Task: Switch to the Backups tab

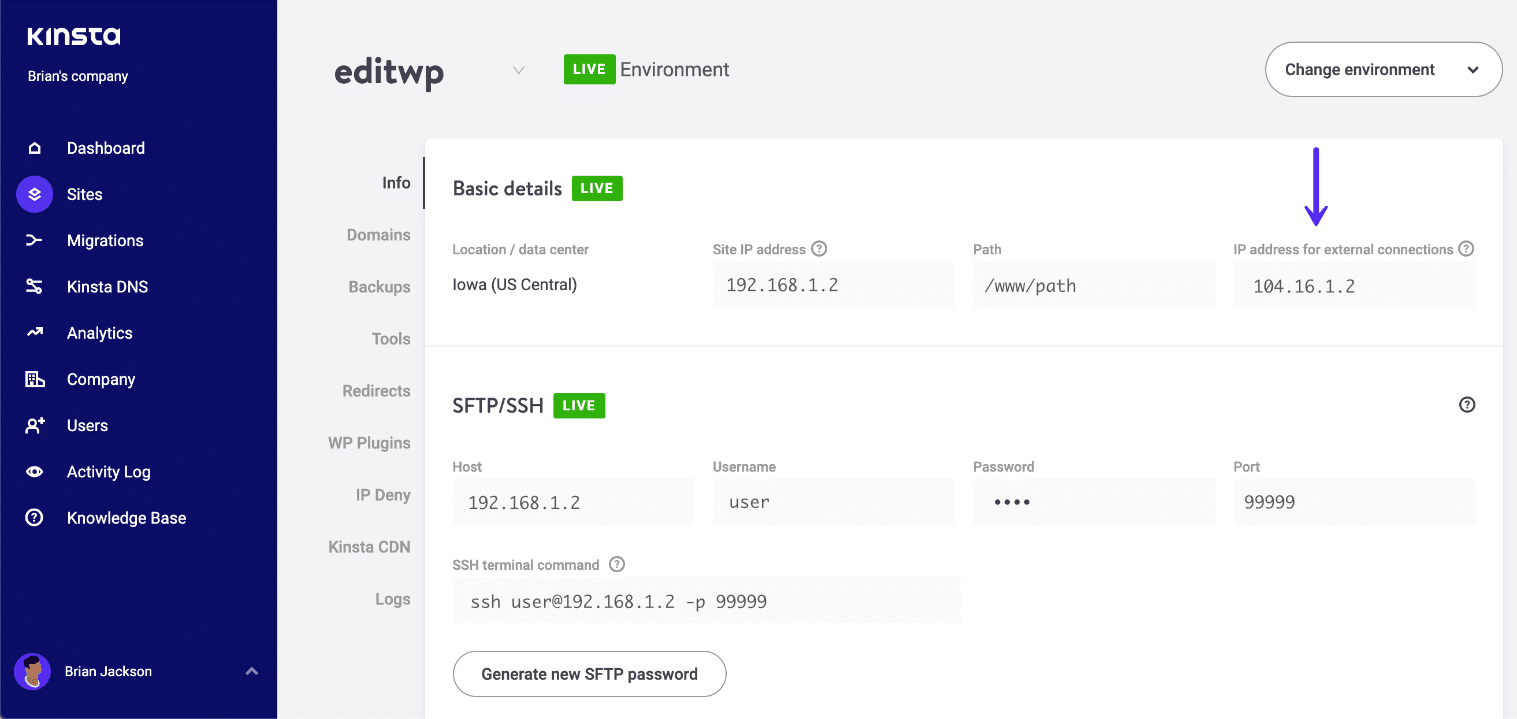Action: click(380, 287)
